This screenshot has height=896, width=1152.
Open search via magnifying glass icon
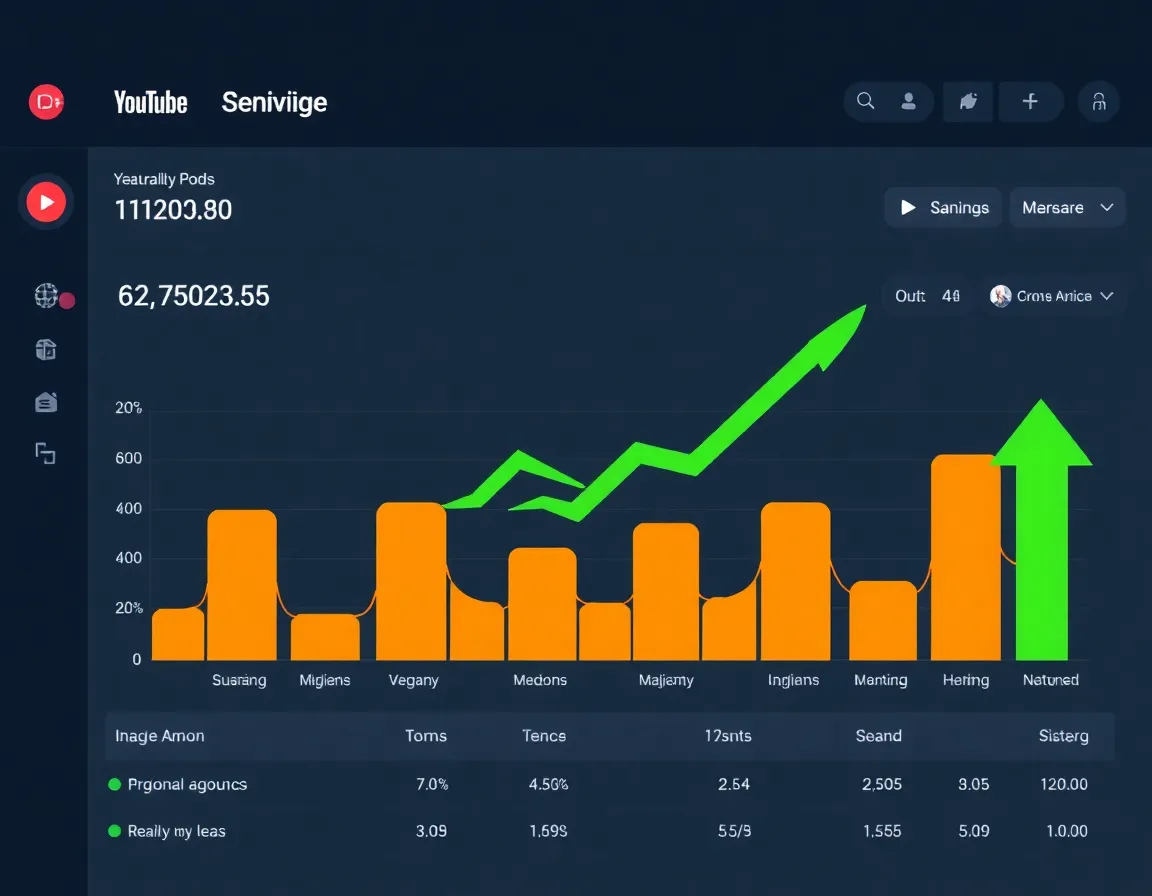866,101
